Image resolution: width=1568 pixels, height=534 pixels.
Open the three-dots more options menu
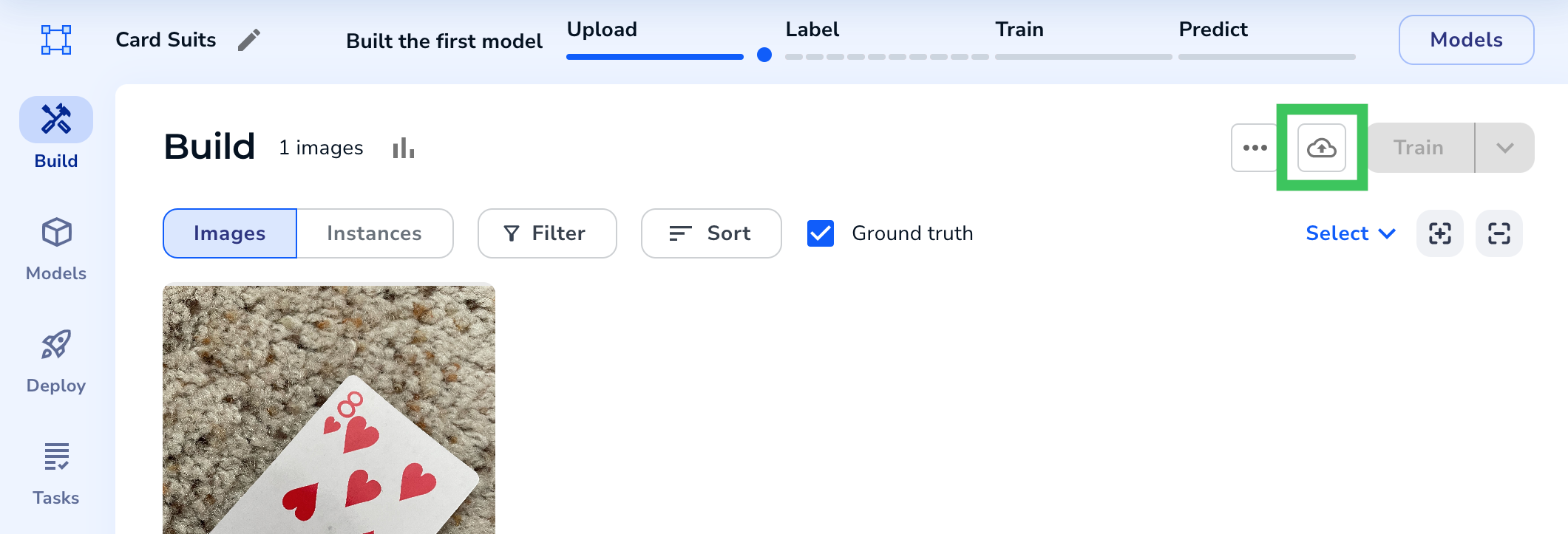pyautogui.click(x=1255, y=148)
